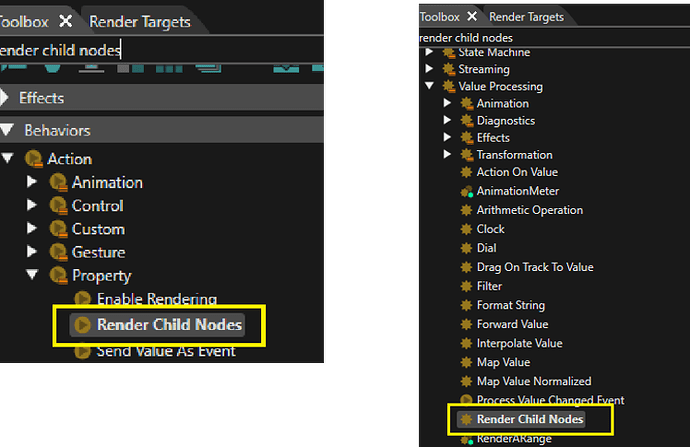Image resolution: width=690 pixels, height=447 pixels.
Task: Click the left toolbox search field
Action: tap(161, 50)
